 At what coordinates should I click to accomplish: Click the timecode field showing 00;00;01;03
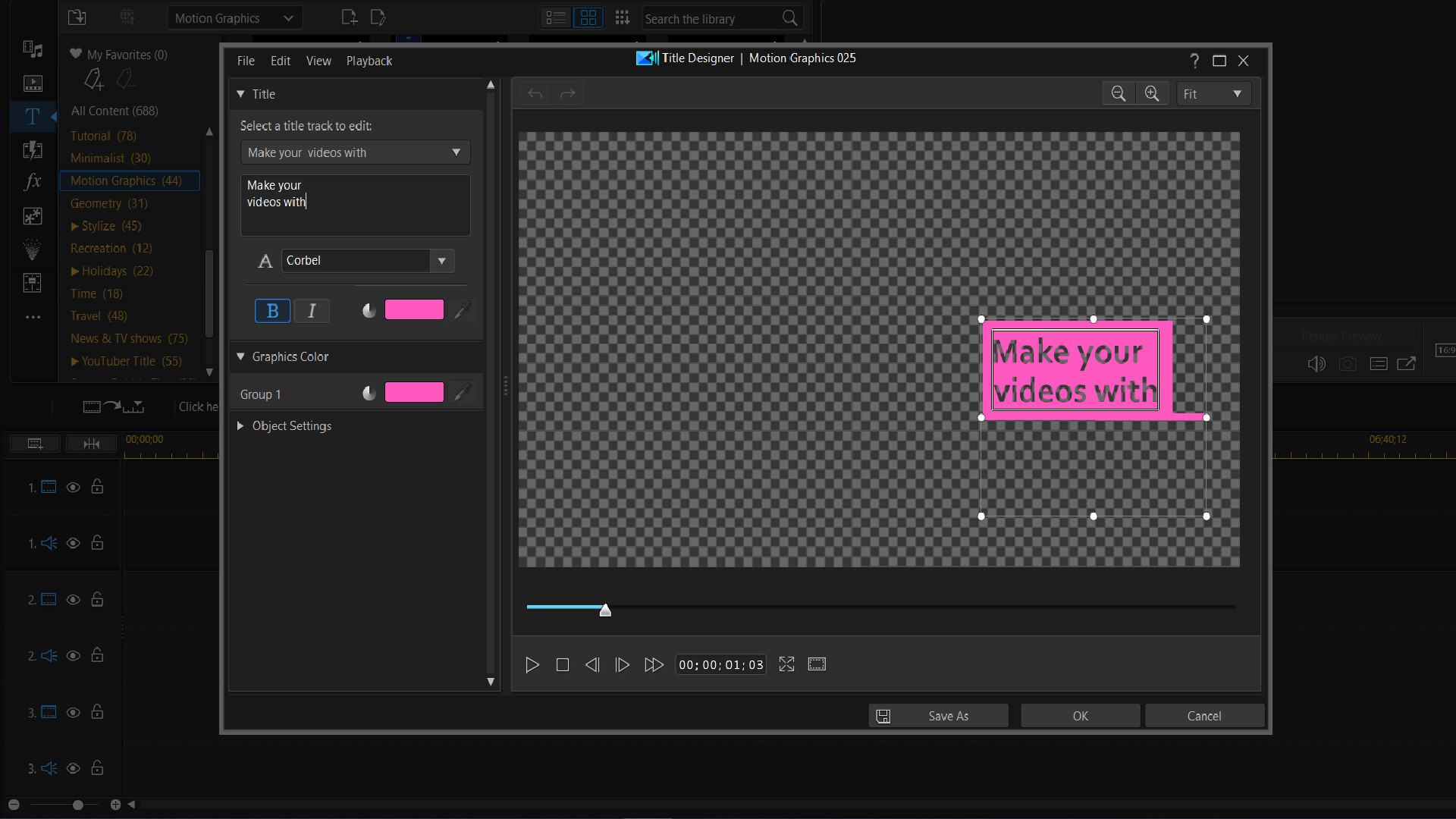[720, 664]
